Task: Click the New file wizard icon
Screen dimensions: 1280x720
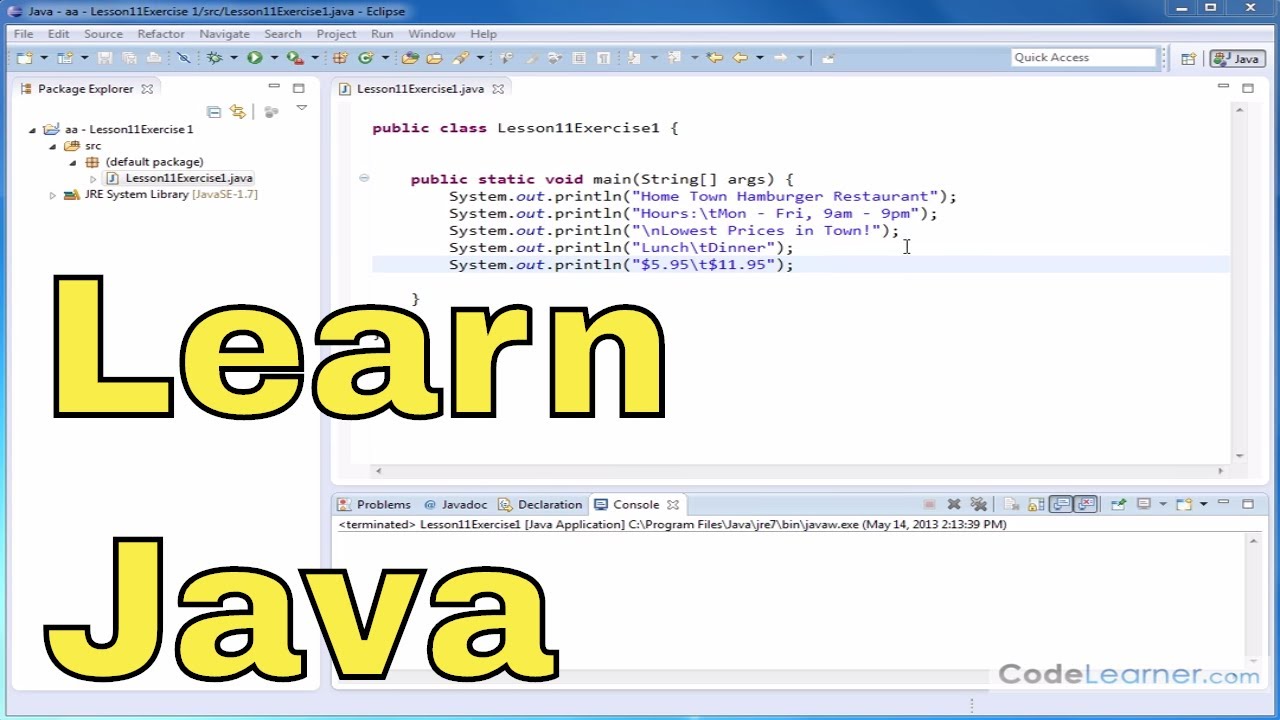Action: 24,58
